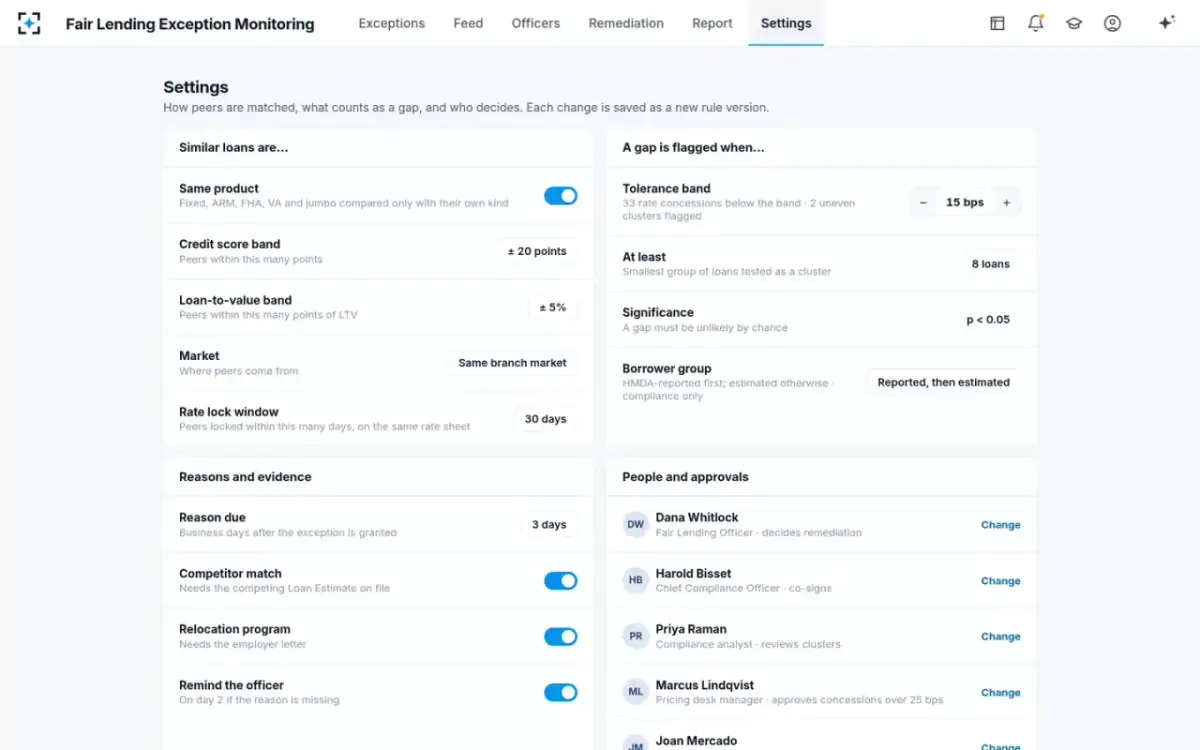Click the Fair Lending Exception Monitoring title
Image resolution: width=1200 pixels, height=750 pixels.
(190, 24)
